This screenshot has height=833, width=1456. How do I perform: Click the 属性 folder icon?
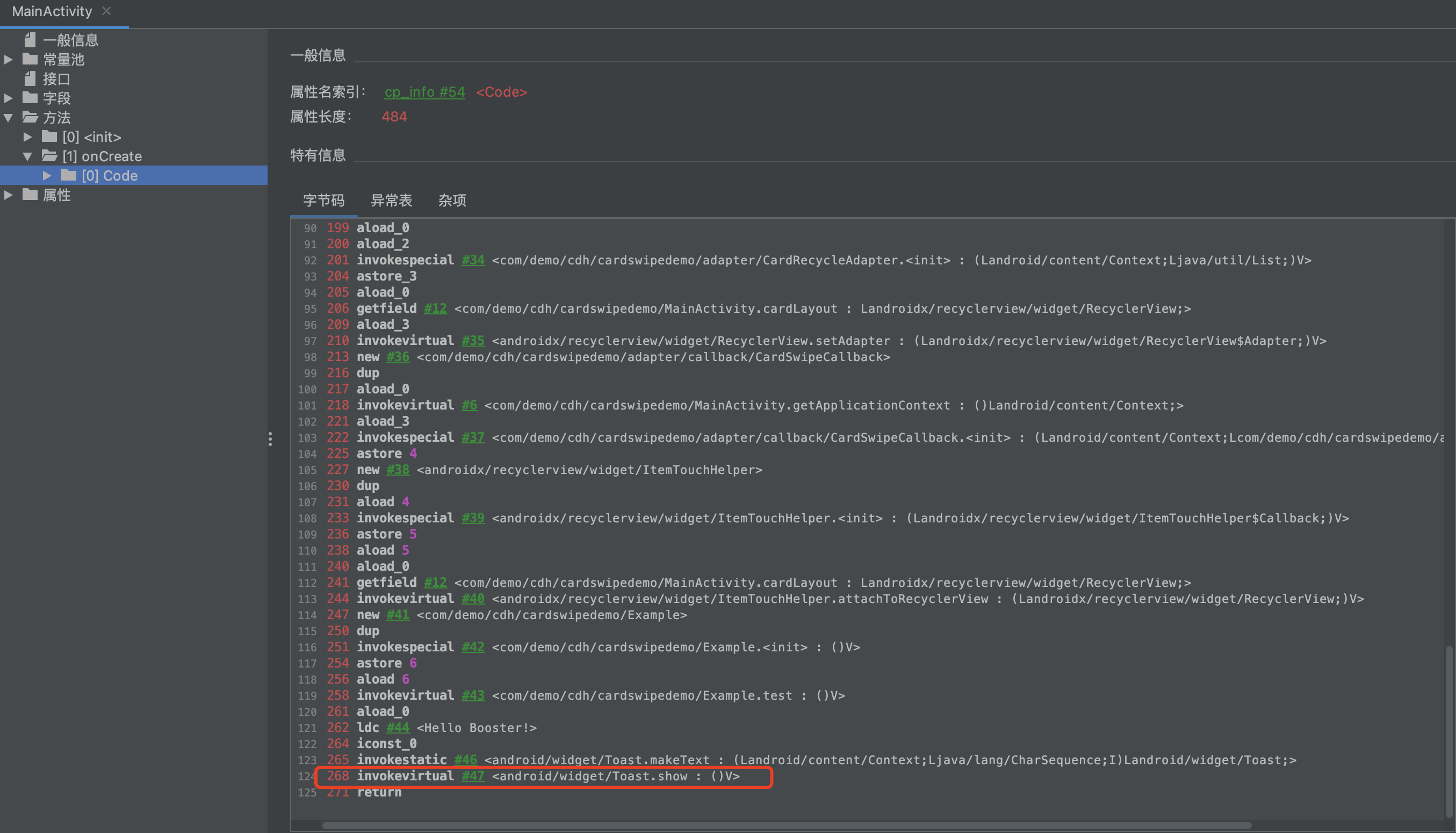coord(30,195)
